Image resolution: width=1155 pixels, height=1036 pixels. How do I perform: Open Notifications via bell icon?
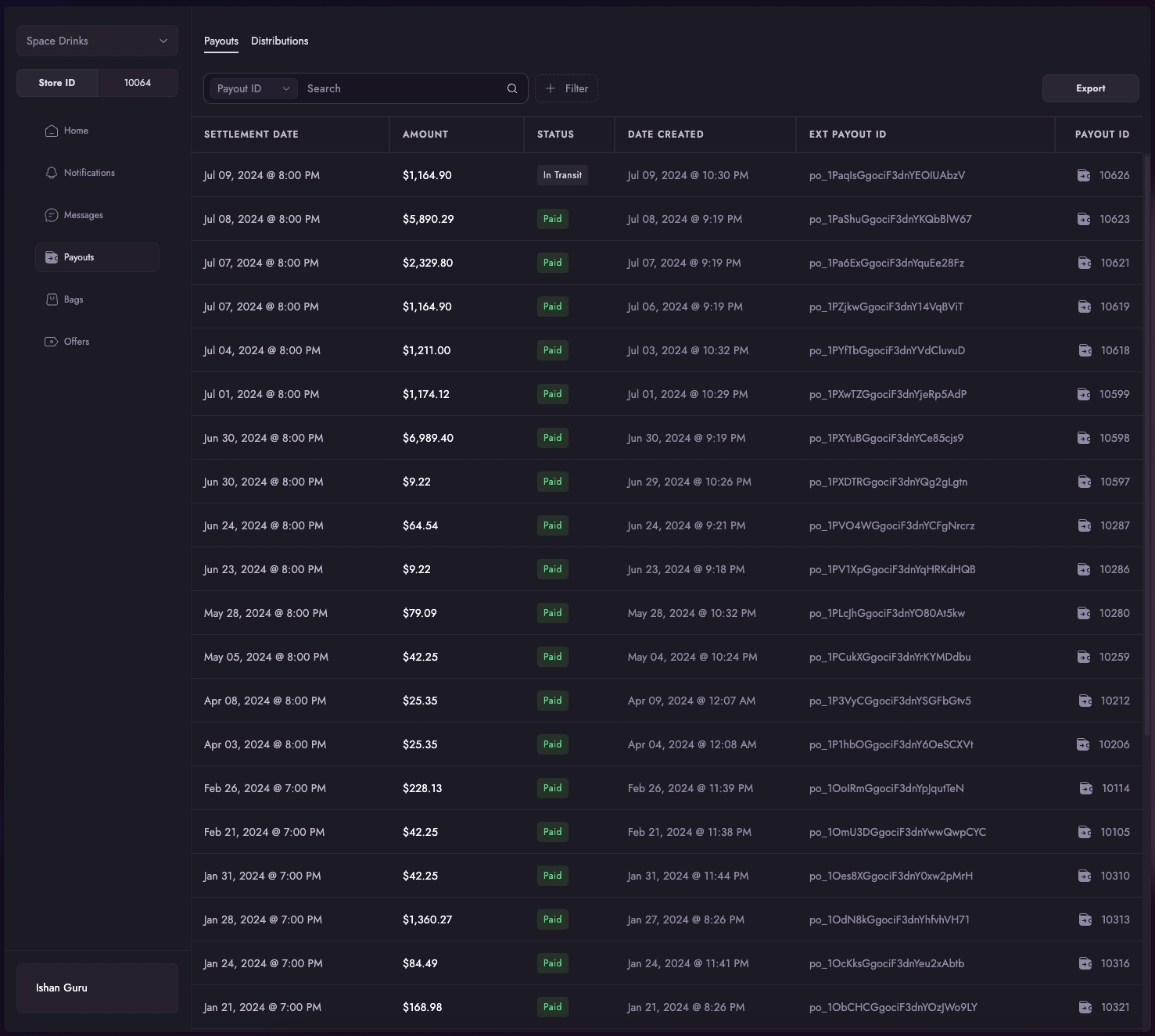pos(52,173)
